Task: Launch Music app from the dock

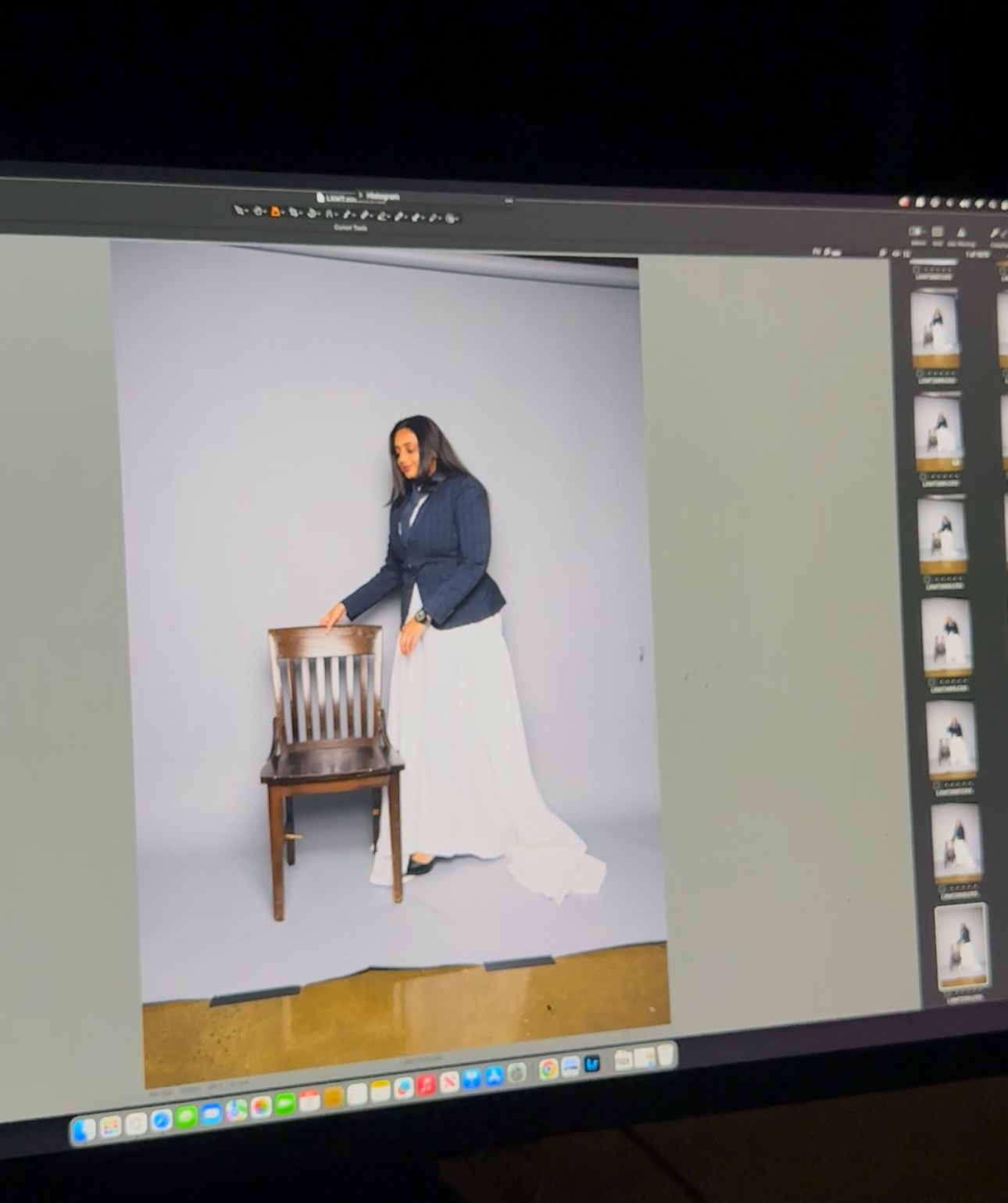Action: point(426,1087)
